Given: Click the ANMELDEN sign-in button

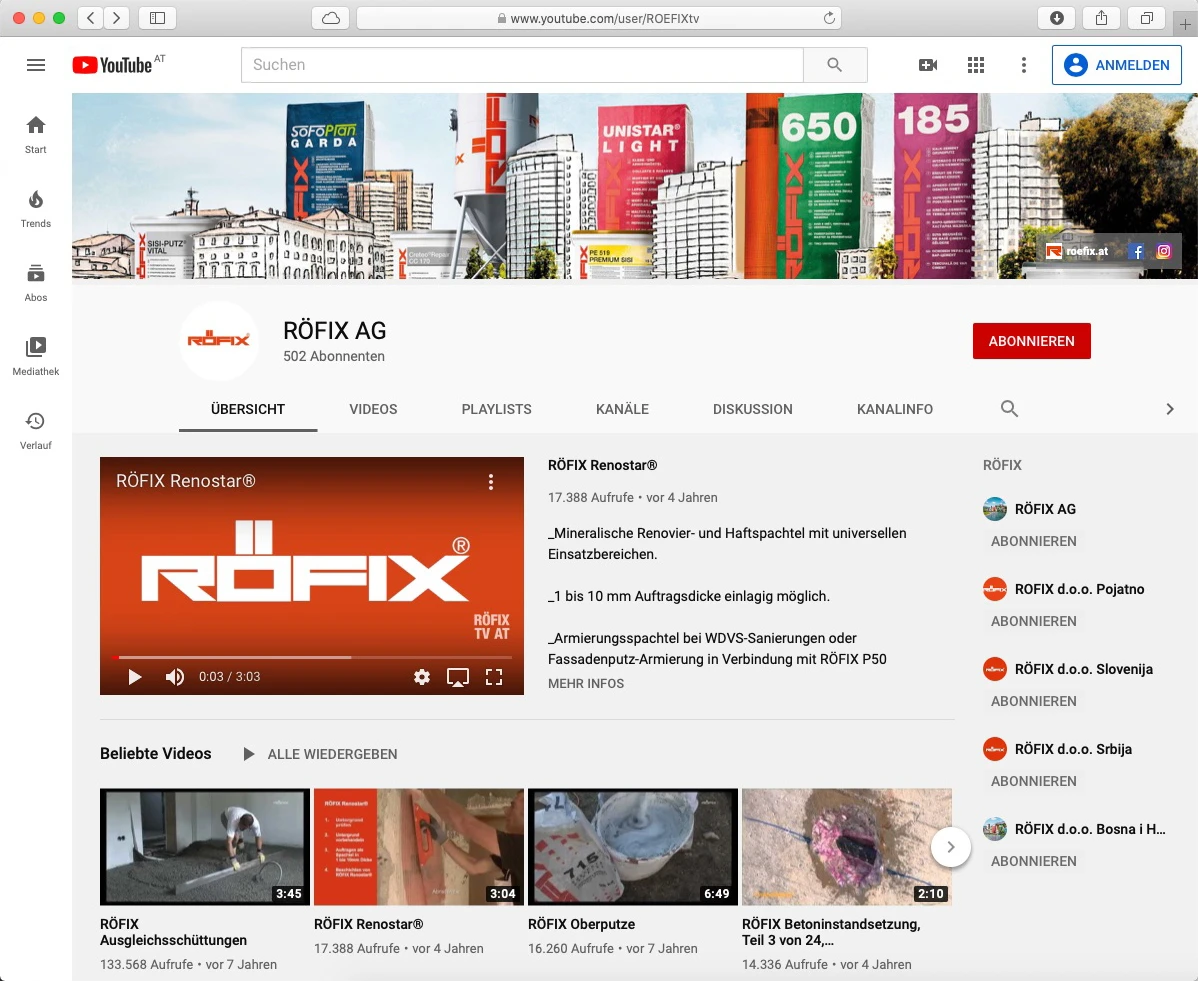Looking at the screenshot, I should tap(1117, 65).
